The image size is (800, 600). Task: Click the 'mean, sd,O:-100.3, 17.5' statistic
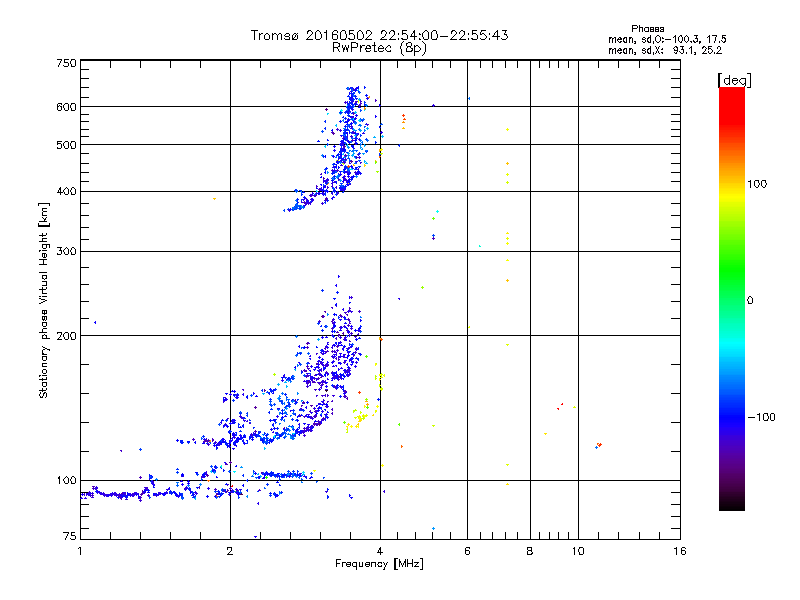point(667,39)
